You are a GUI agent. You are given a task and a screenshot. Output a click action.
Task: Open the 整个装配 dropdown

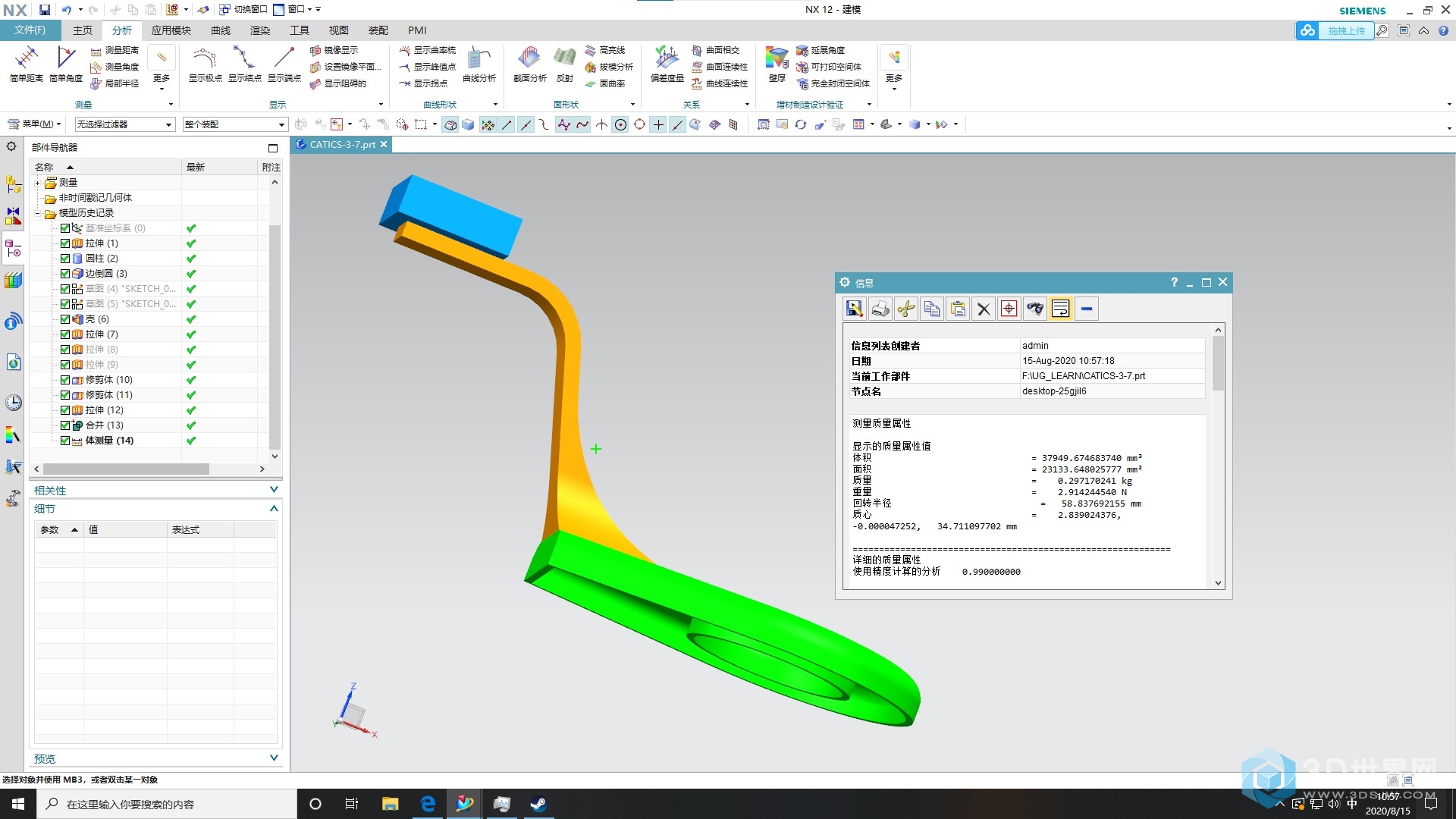pyautogui.click(x=235, y=124)
